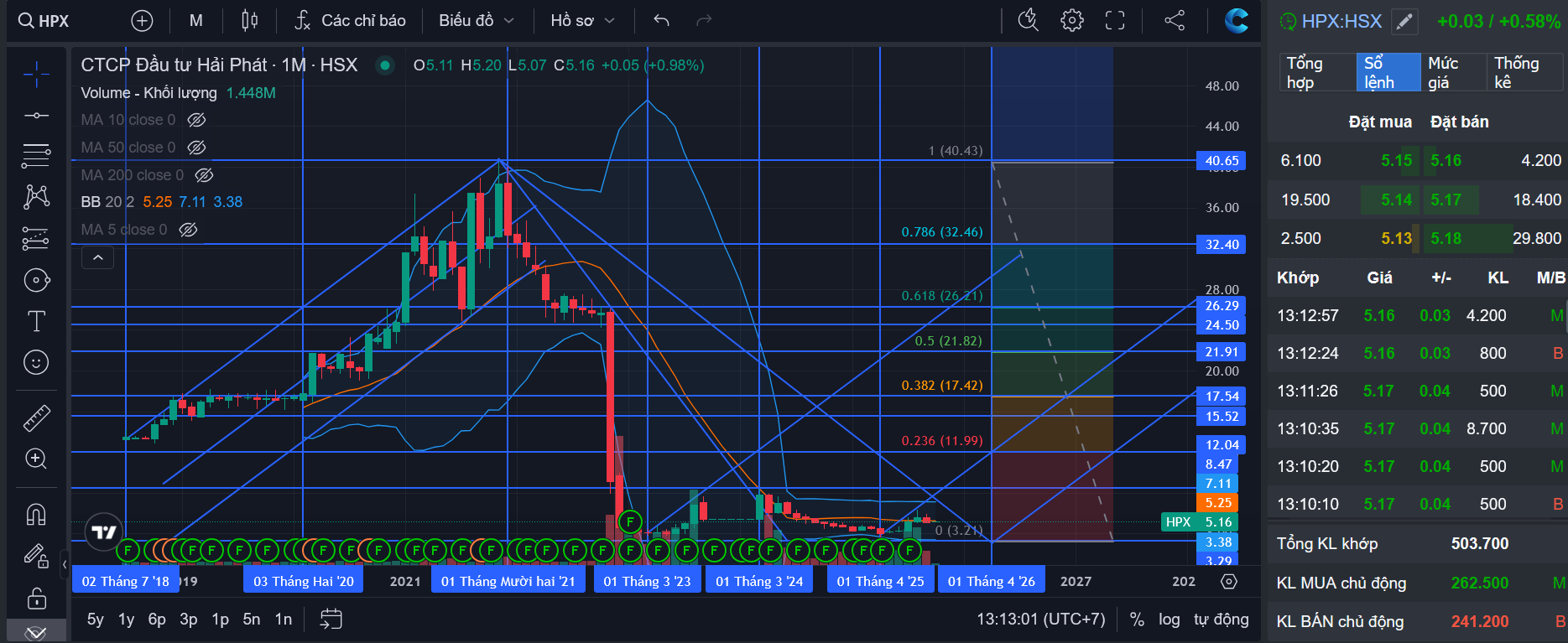Open time axis settings gear
This screenshot has width=1568, height=643.
[1229, 582]
